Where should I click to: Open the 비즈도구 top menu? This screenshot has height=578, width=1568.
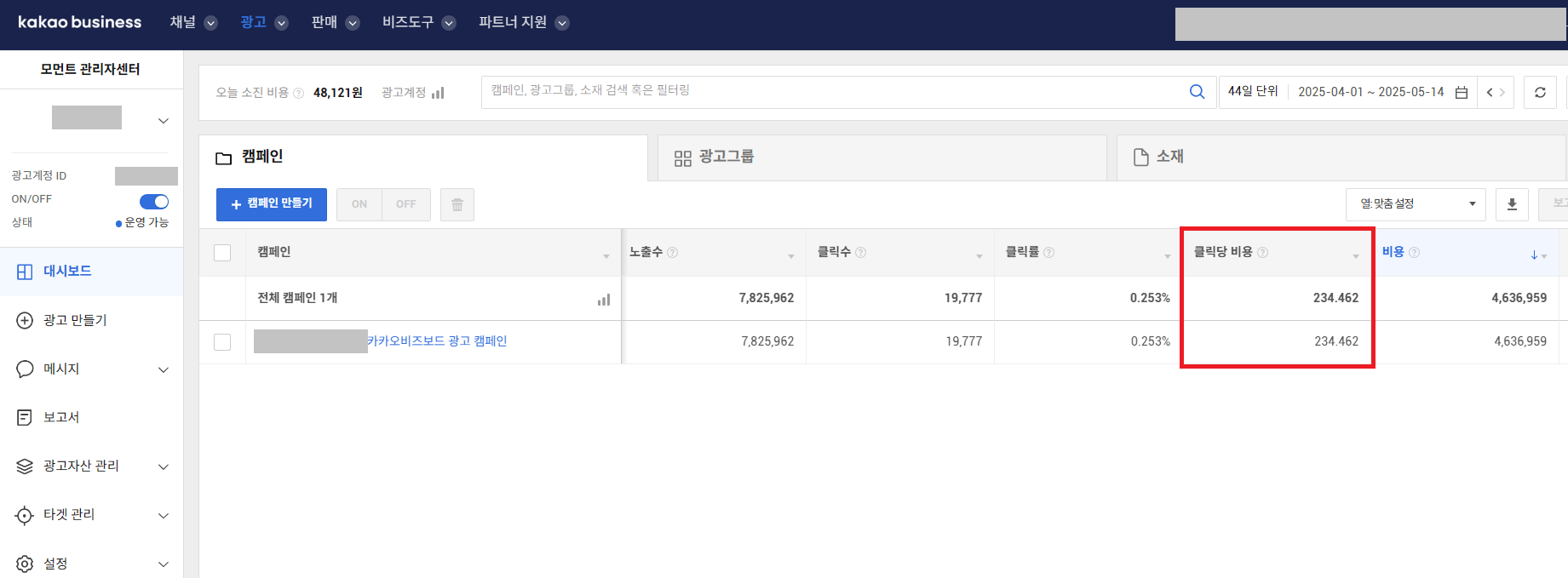(x=419, y=22)
